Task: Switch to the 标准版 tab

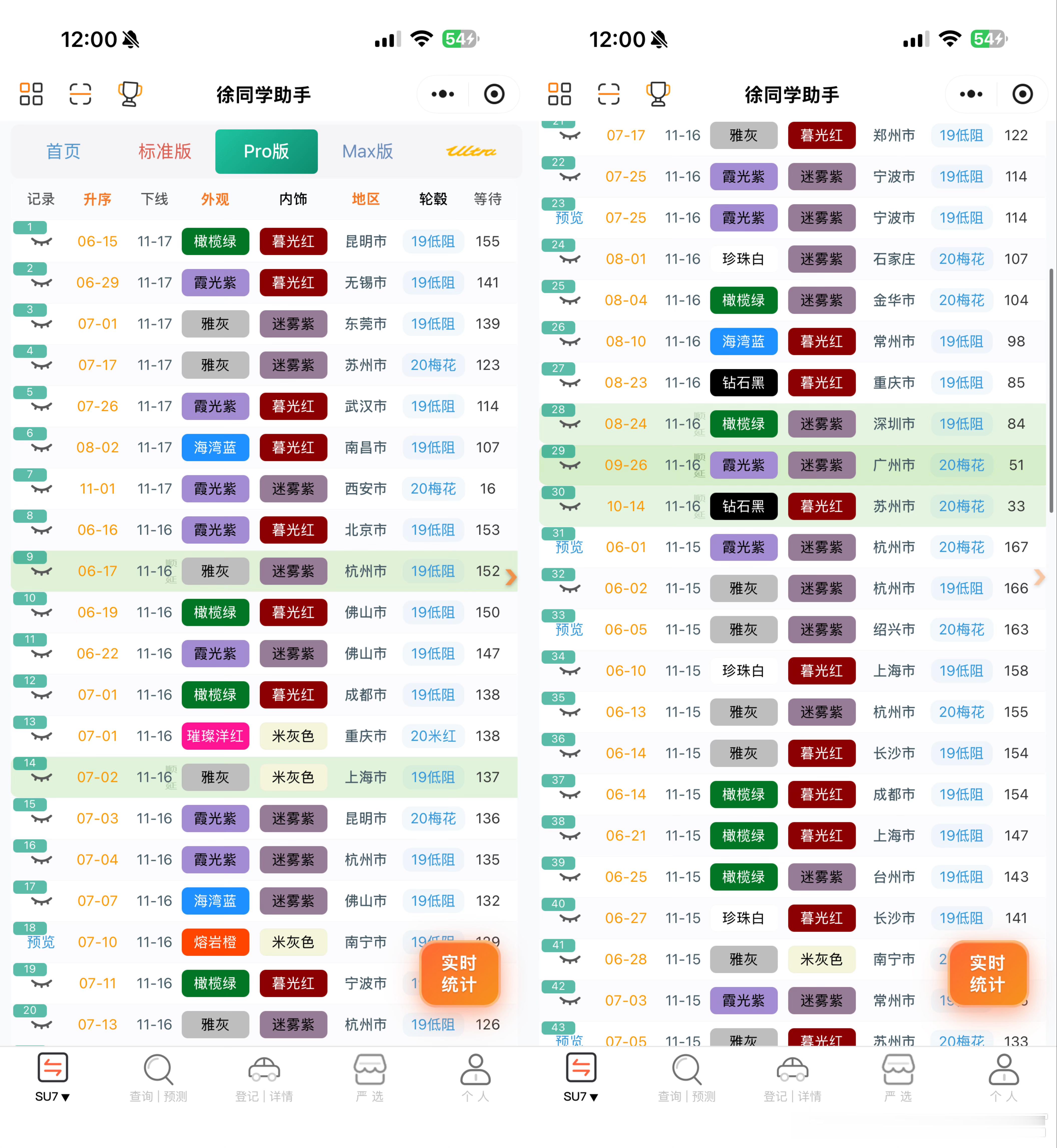Action: coord(165,152)
